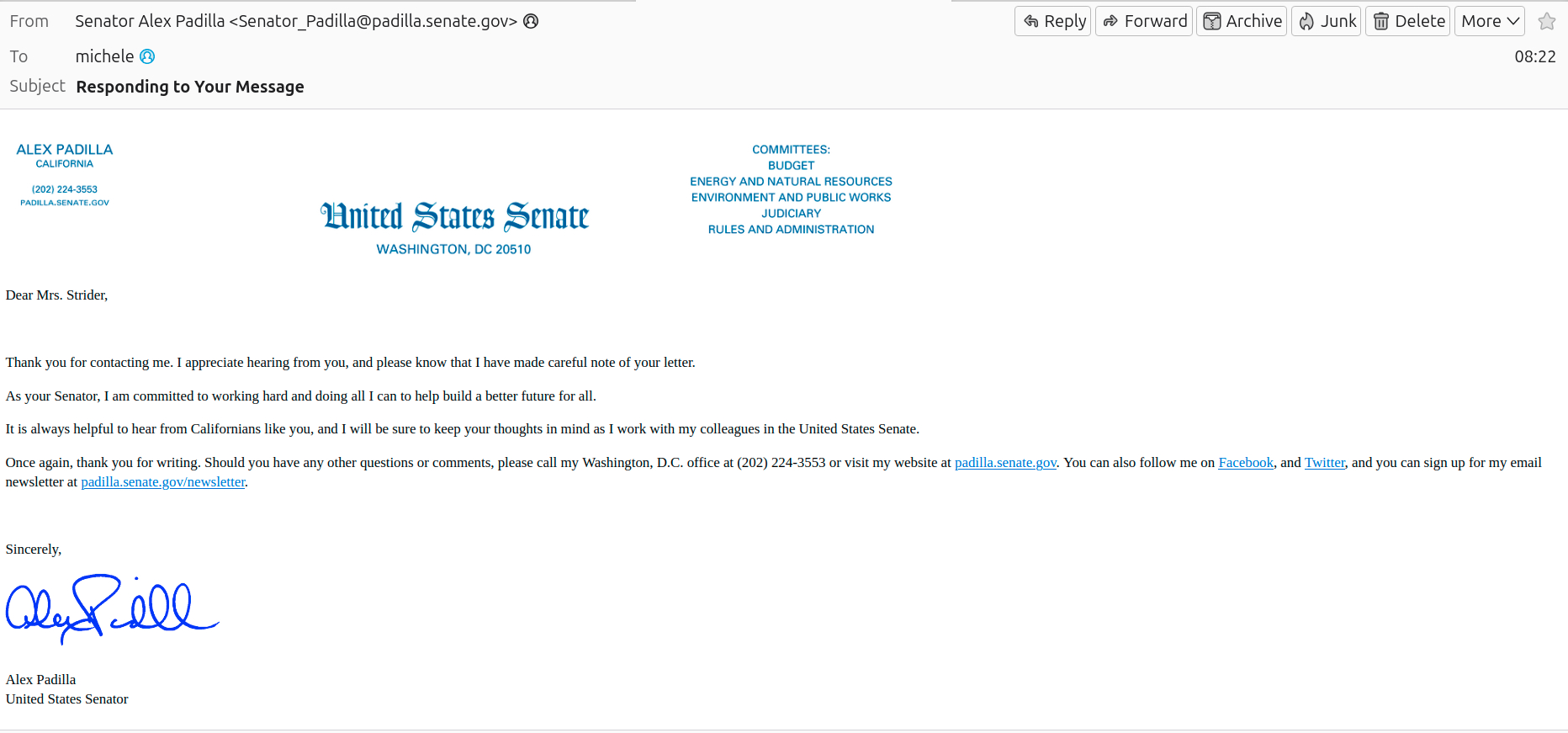Mark this message as Junk
Image resolution: width=1568 pixels, height=733 pixels.
[x=1327, y=21]
